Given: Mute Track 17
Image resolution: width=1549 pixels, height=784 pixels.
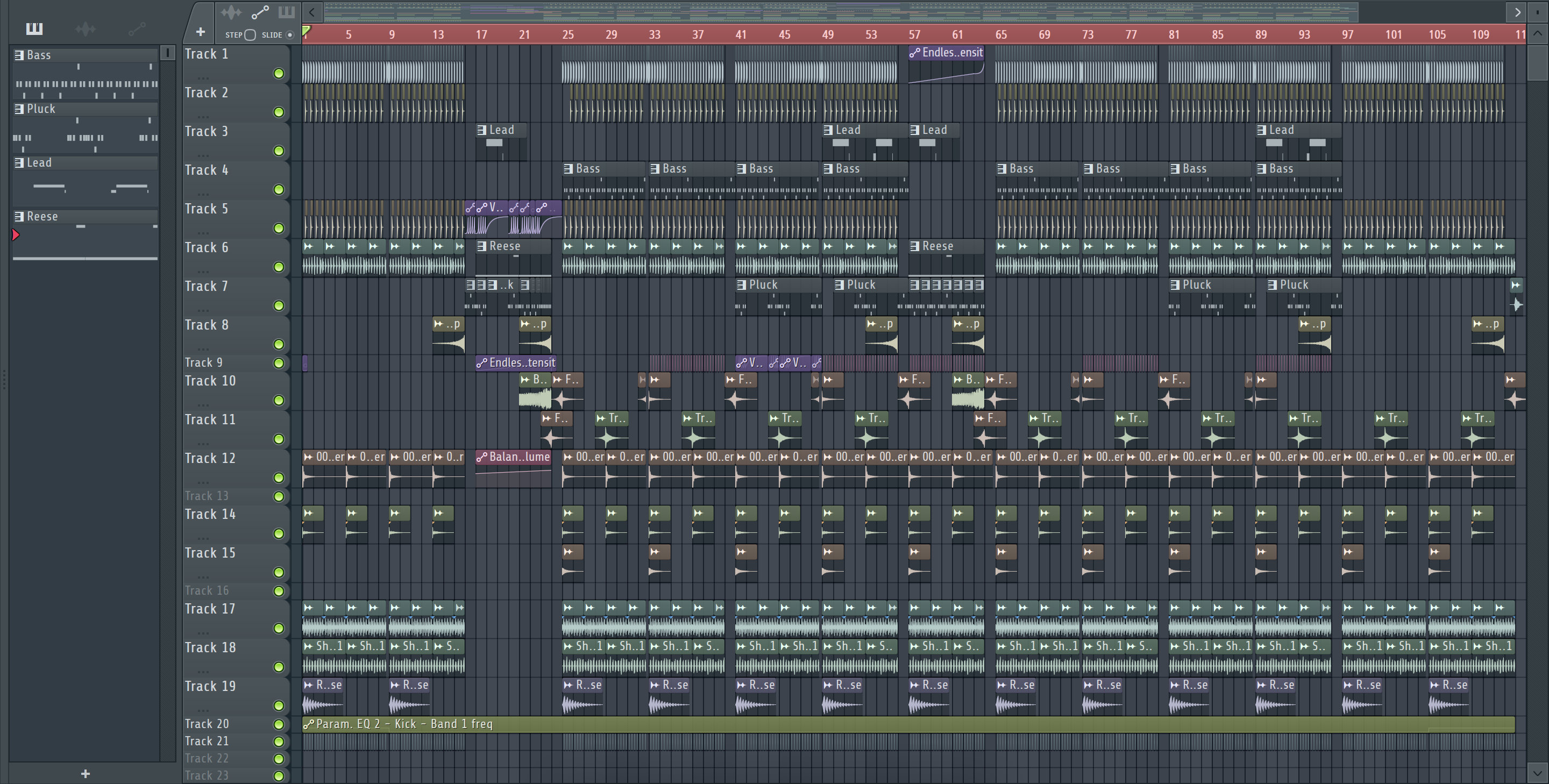Looking at the screenshot, I should [x=279, y=628].
